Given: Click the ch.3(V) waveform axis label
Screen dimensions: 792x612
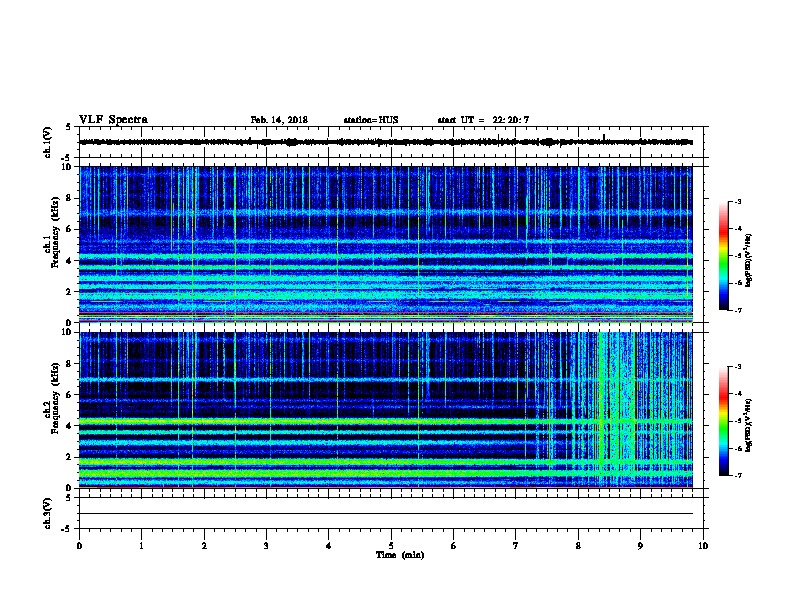Looking at the screenshot, I should 48,513.
